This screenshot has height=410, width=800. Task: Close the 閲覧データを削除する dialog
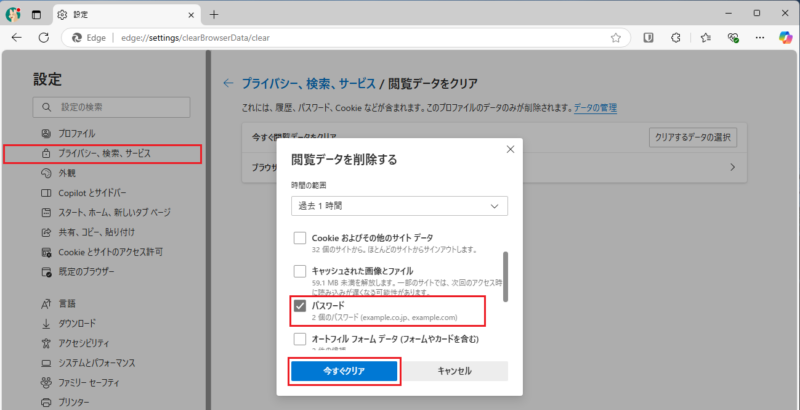coord(510,149)
